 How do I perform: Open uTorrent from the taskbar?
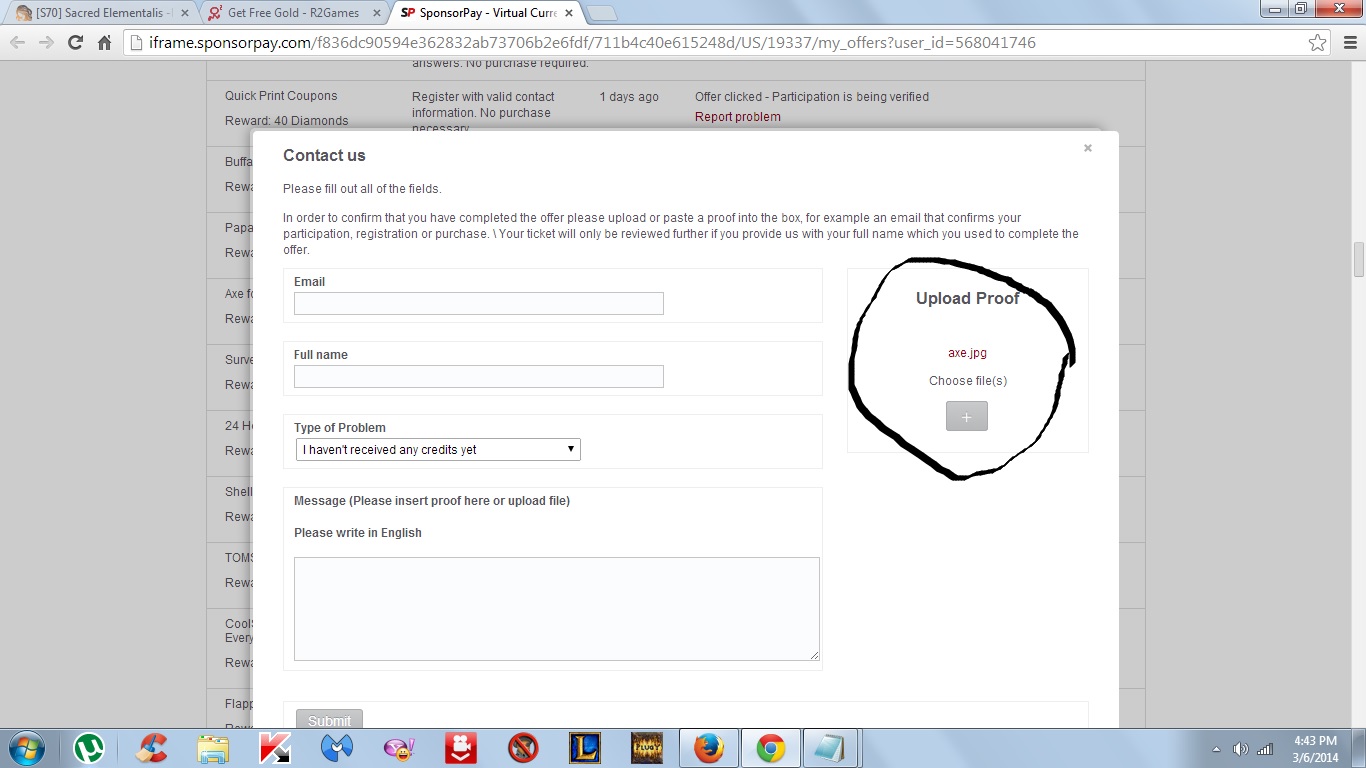pos(90,748)
